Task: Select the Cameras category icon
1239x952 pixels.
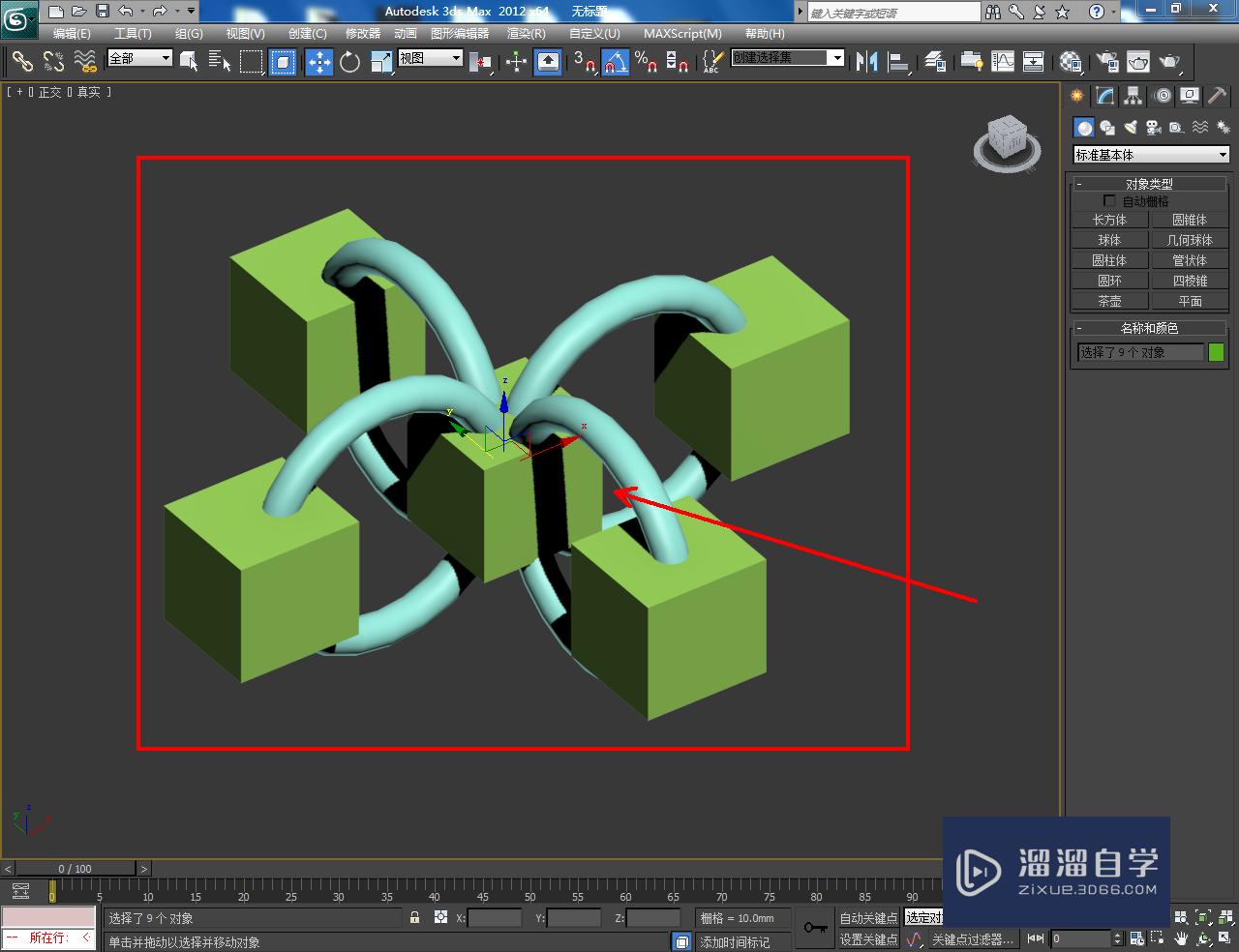Action: point(1153,127)
